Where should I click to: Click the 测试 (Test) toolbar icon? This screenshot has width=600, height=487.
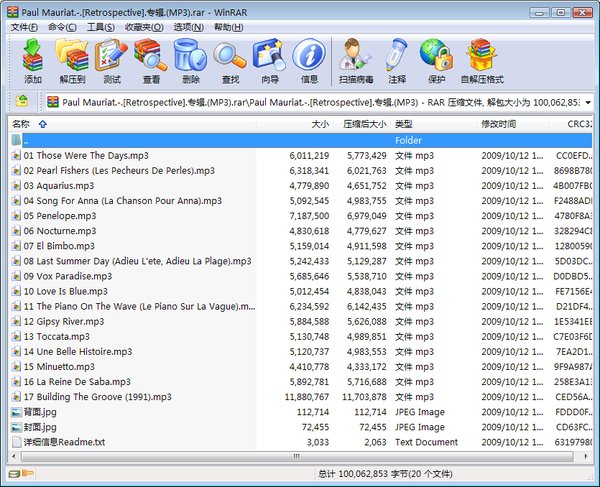point(112,55)
